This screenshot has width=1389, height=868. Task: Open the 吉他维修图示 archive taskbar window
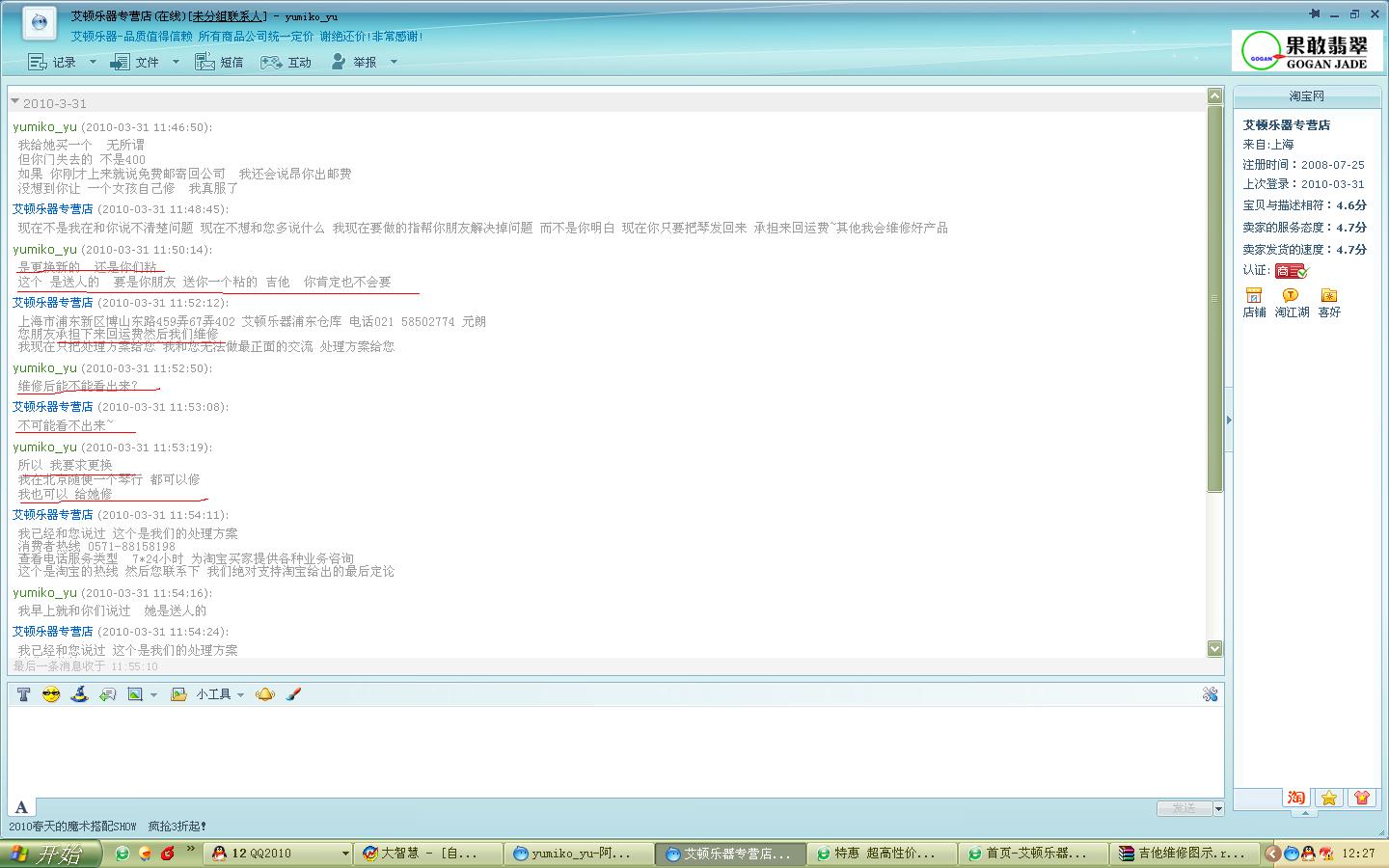pos(1184,854)
